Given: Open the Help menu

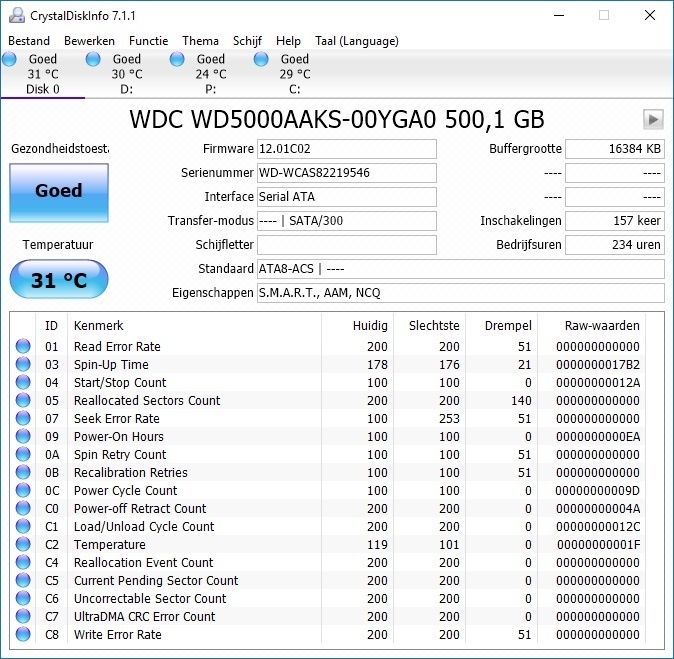Looking at the screenshot, I should pos(288,41).
